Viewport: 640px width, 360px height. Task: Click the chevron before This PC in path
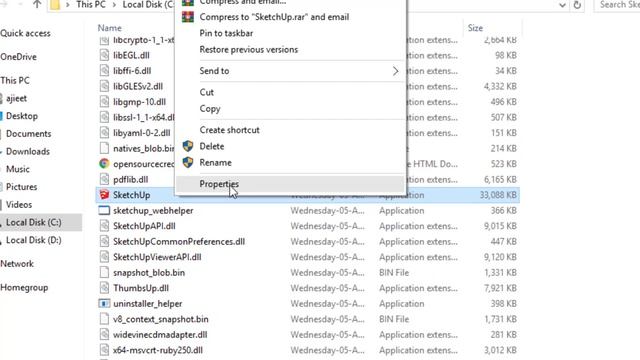67,5
